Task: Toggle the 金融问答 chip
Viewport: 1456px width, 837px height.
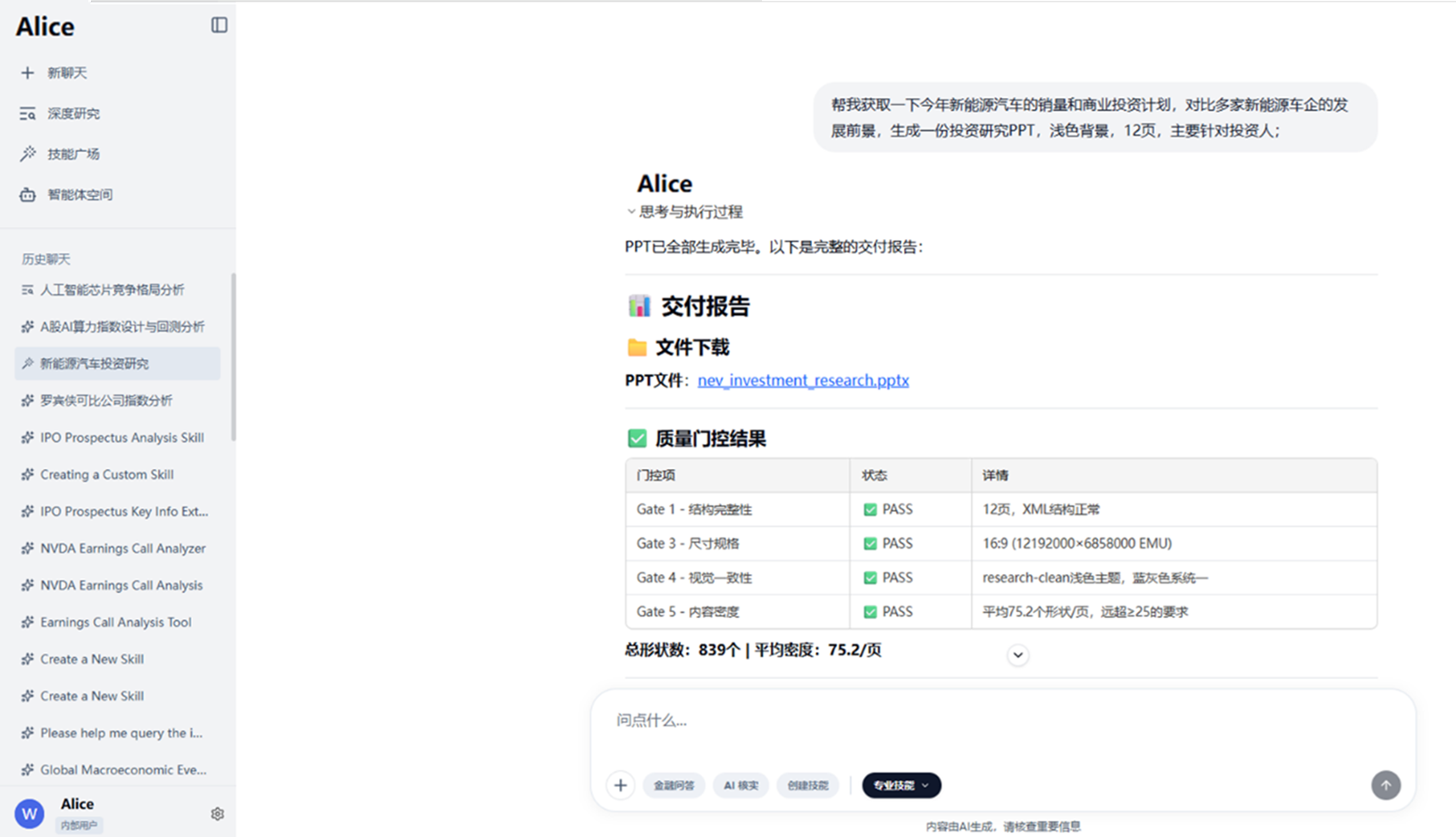Action: point(674,785)
